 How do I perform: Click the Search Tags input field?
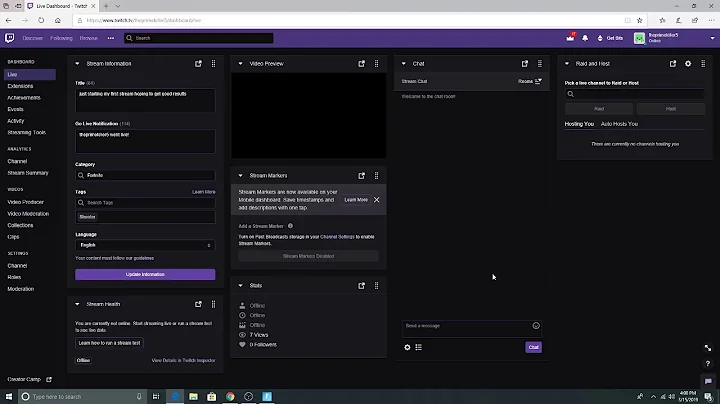145,202
